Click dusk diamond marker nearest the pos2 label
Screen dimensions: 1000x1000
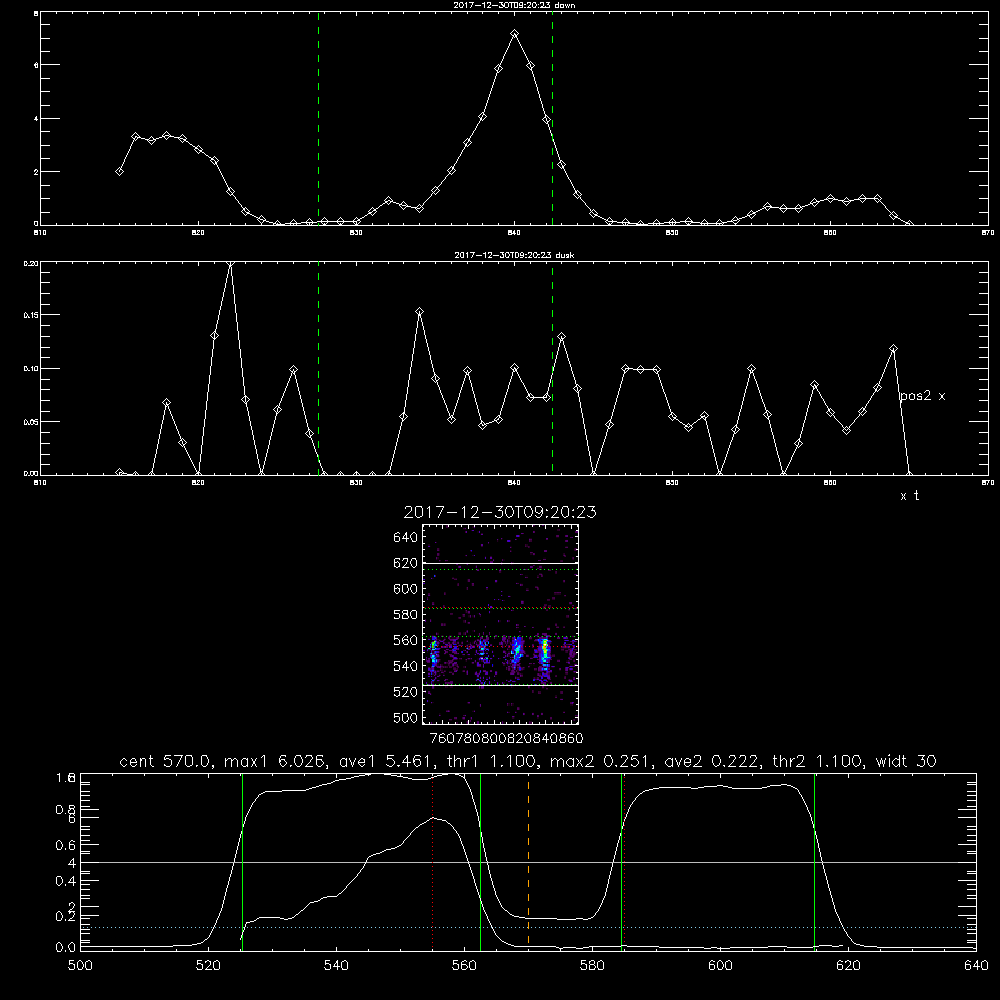point(893,348)
